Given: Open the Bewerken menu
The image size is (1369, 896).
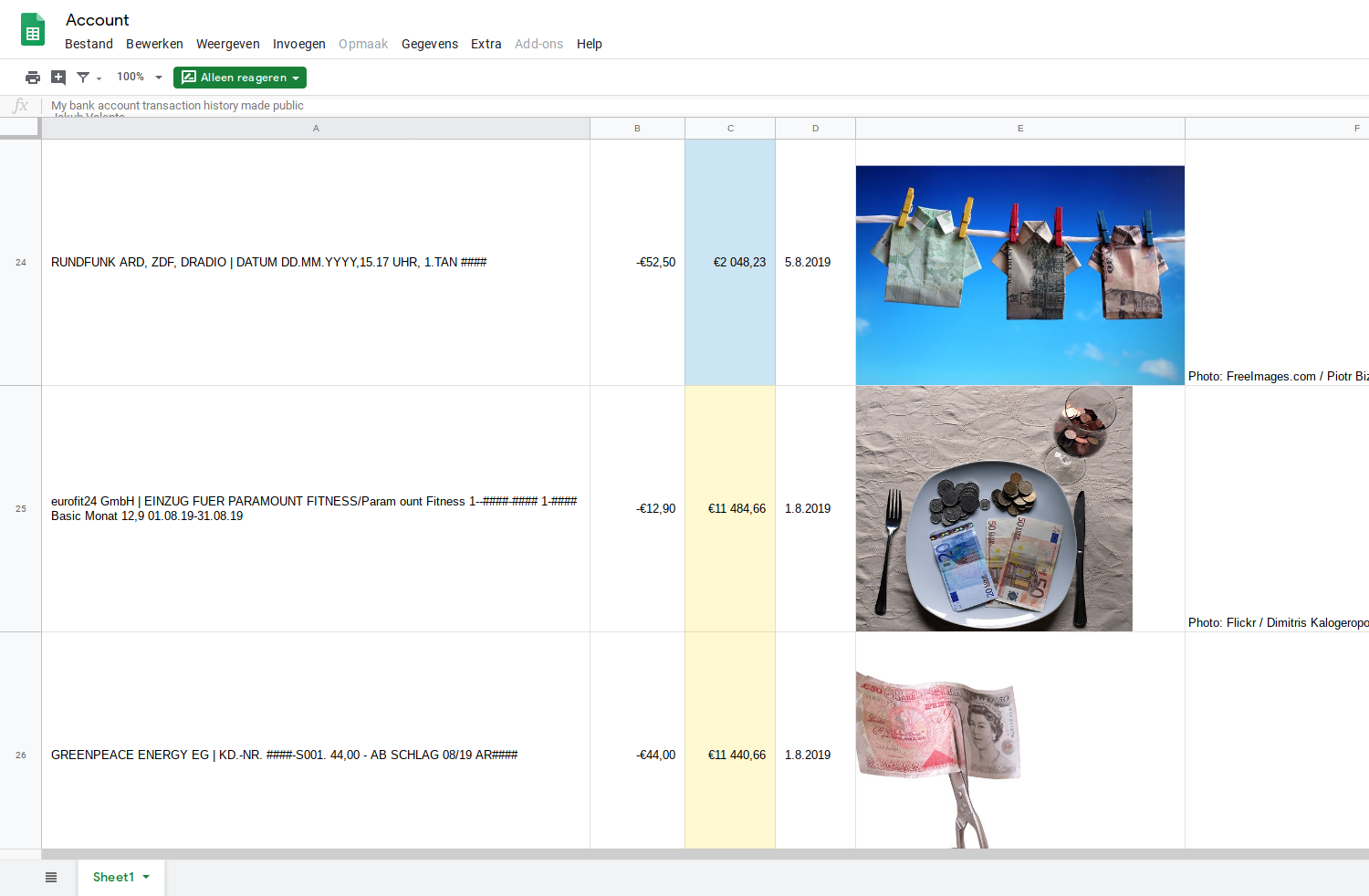Looking at the screenshot, I should click(154, 44).
